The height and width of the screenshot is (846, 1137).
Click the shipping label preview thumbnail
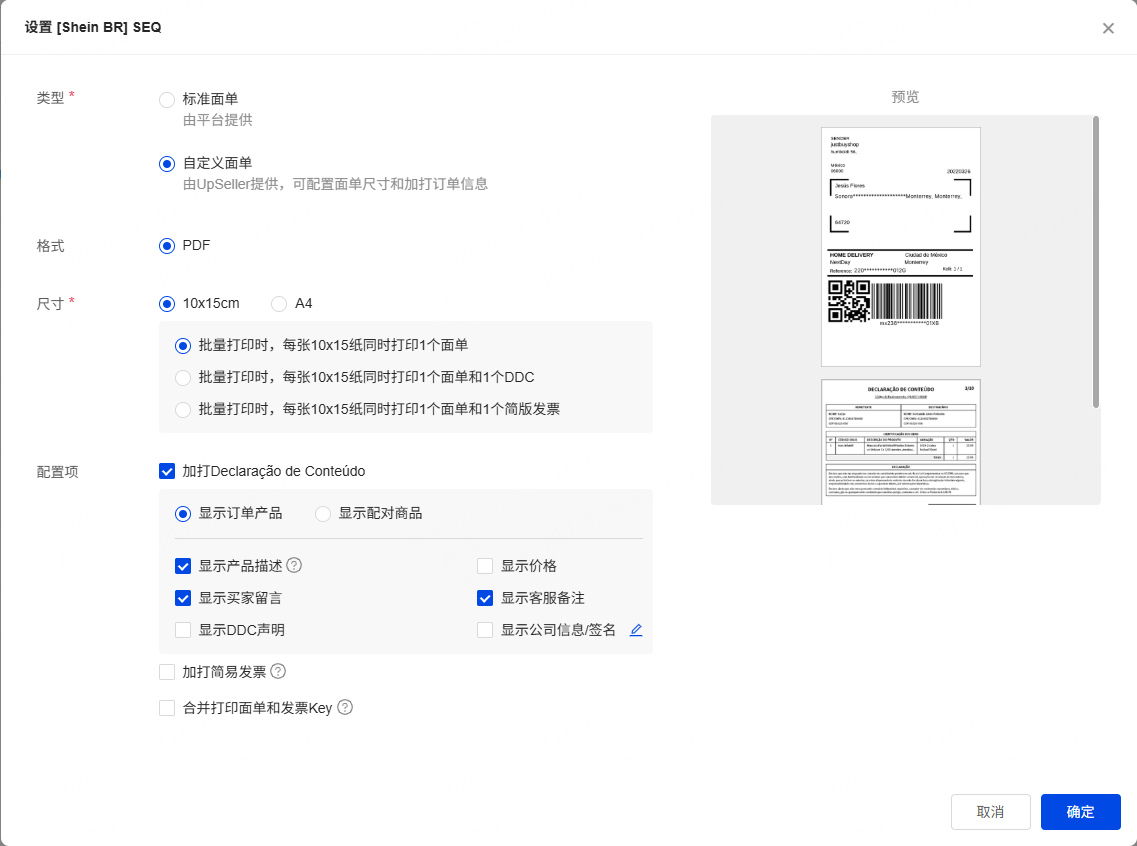[x=900, y=246]
